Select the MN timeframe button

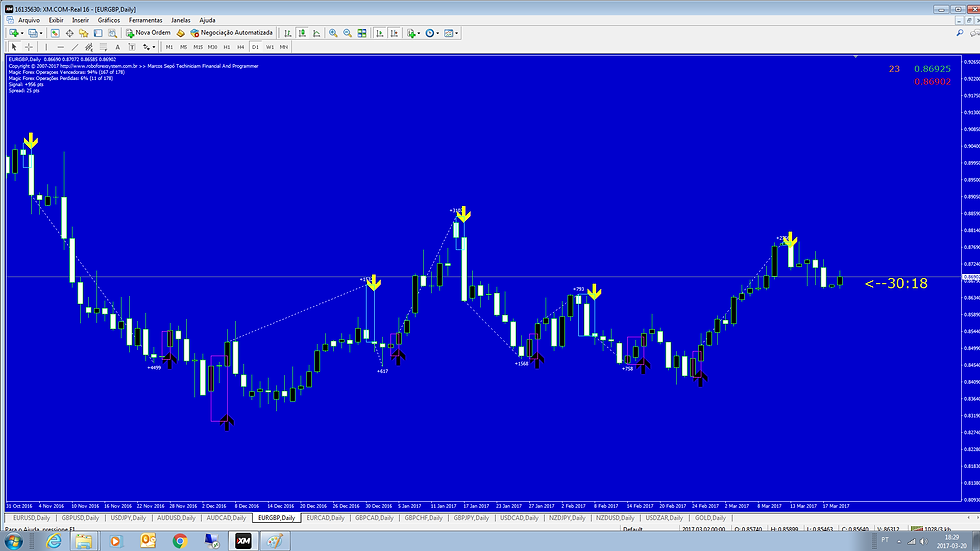284,47
